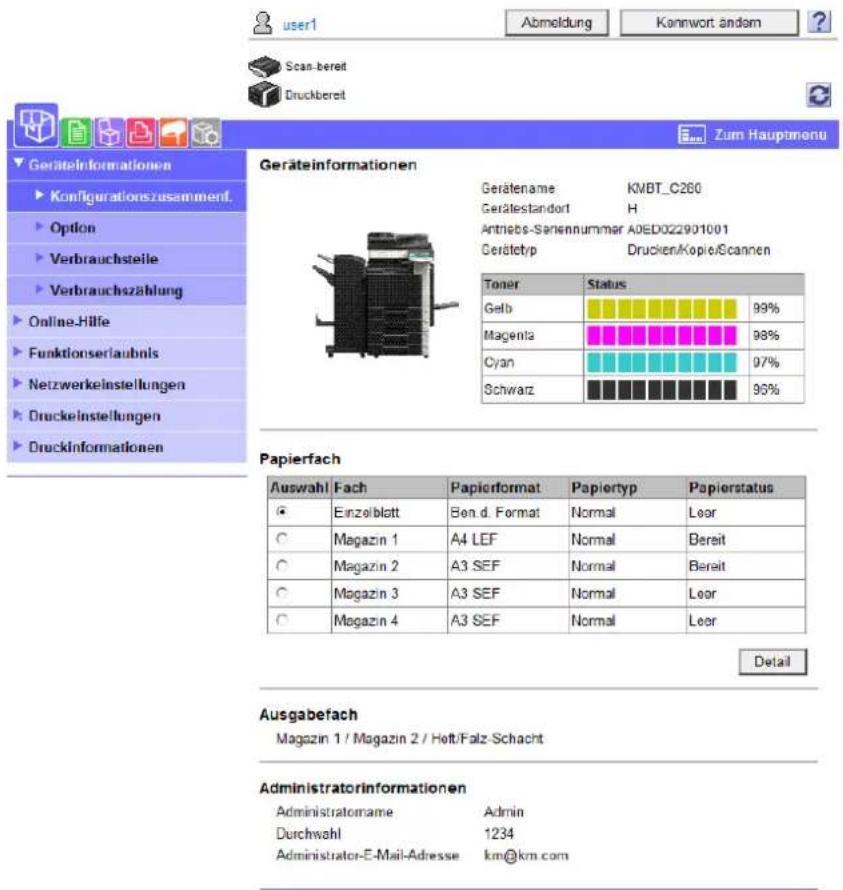843x890 pixels.
Task: Click the Kennwort ändern button
Action: [708, 23]
